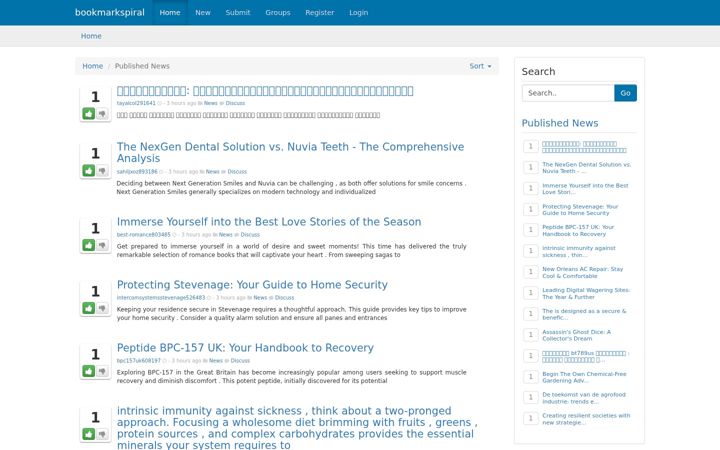Sidebar: open bt789us link

coord(585,356)
